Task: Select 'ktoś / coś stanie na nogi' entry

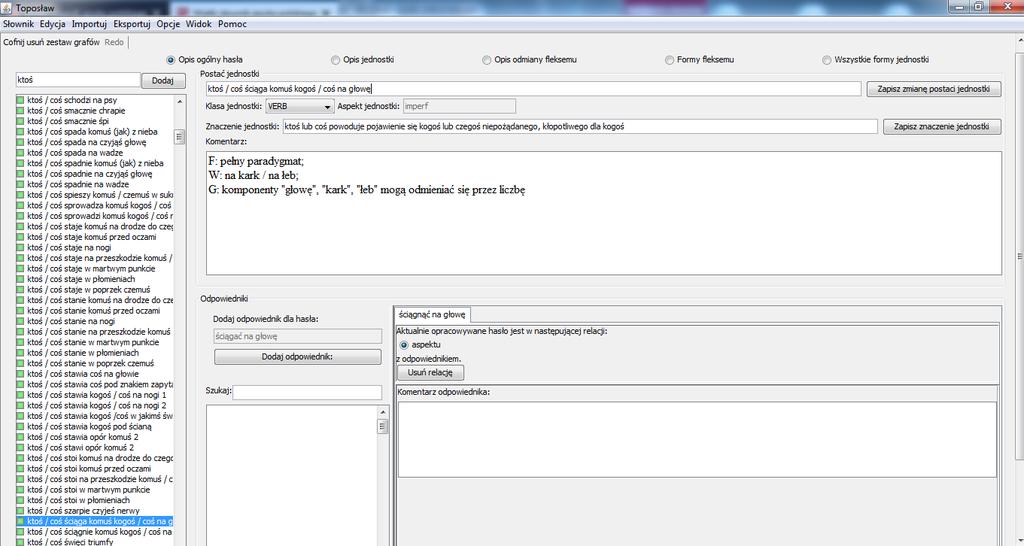Action: point(71,321)
